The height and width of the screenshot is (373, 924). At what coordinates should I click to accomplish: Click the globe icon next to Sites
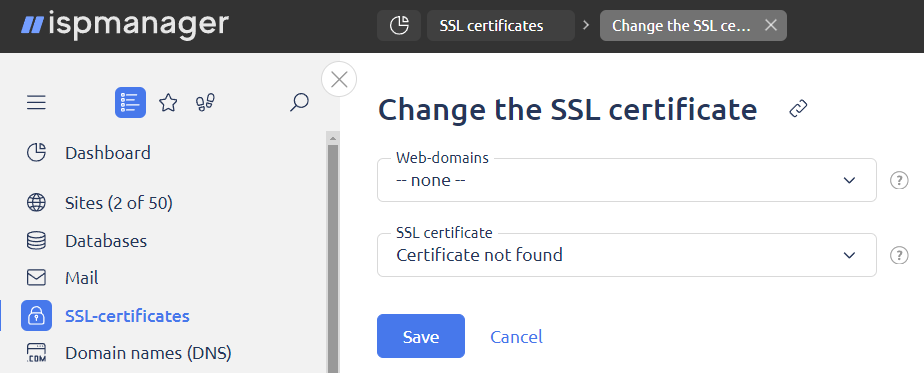click(37, 203)
